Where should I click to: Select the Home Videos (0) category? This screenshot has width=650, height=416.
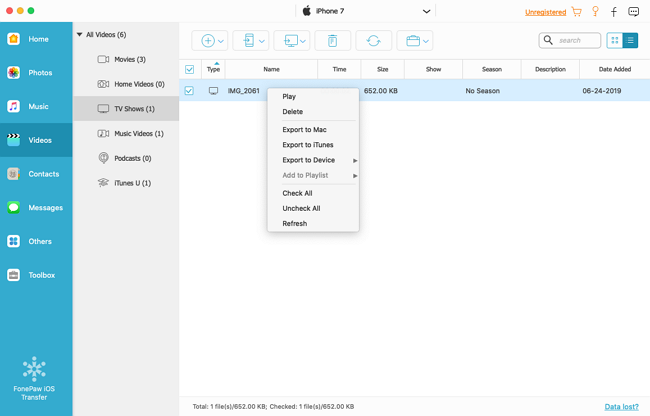point(126,84)
